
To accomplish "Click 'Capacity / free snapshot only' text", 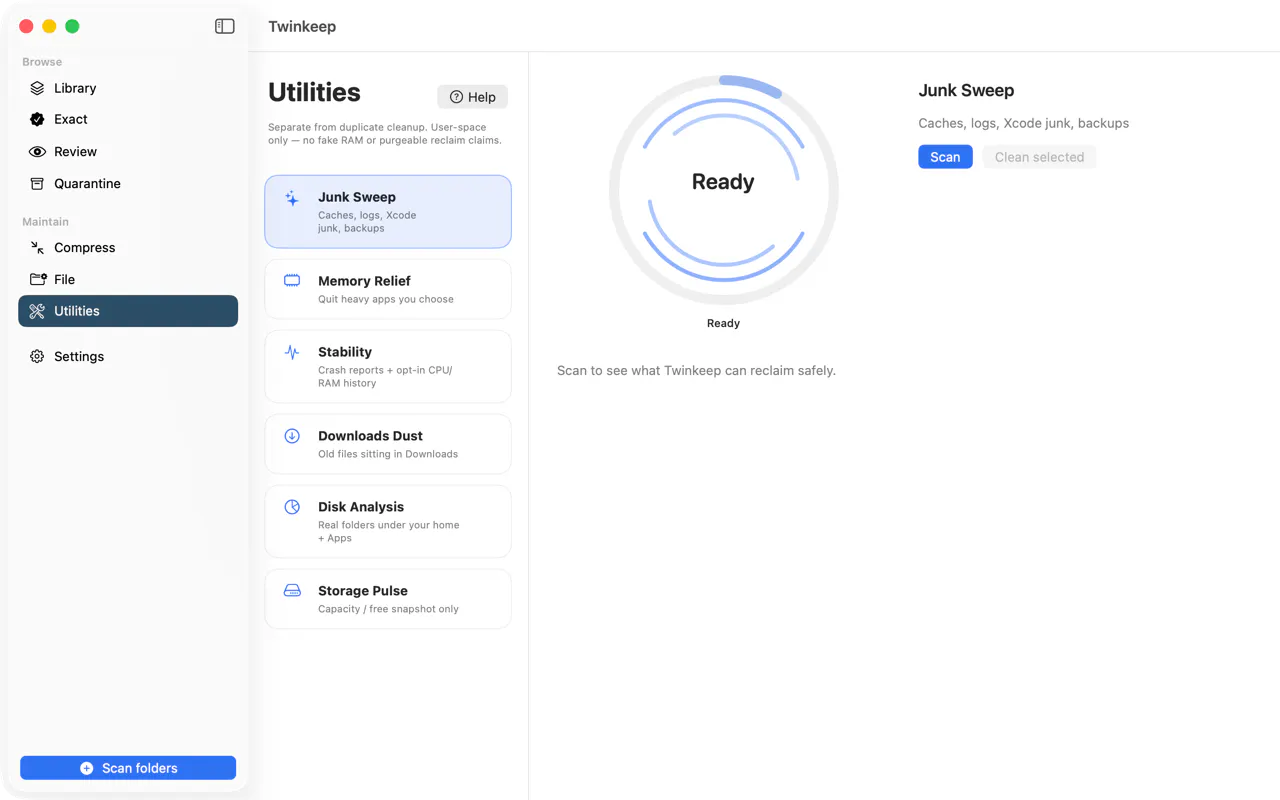I will click(x=388, y=609).
